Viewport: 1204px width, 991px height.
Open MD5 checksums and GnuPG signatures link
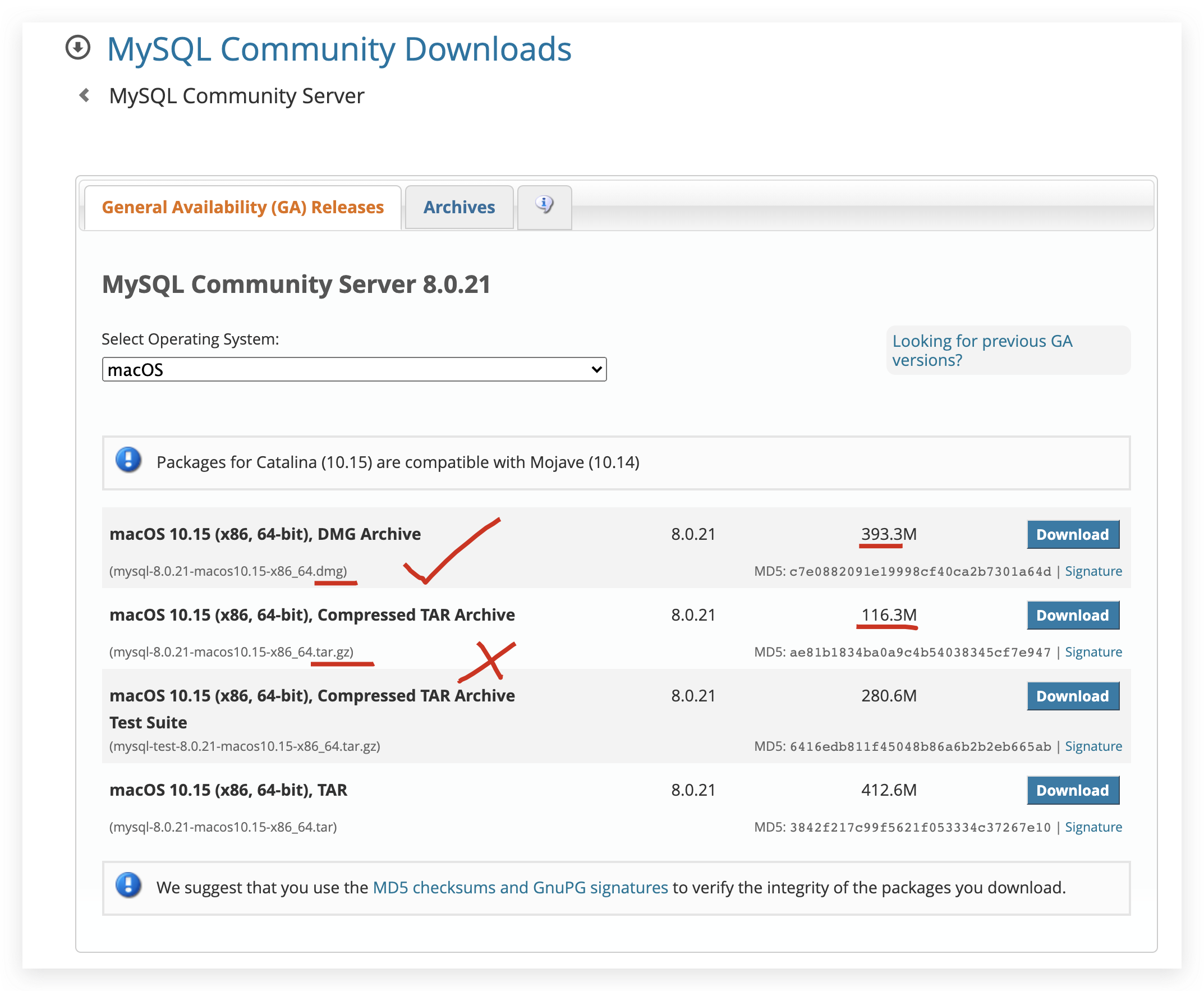tap(520, 888)
